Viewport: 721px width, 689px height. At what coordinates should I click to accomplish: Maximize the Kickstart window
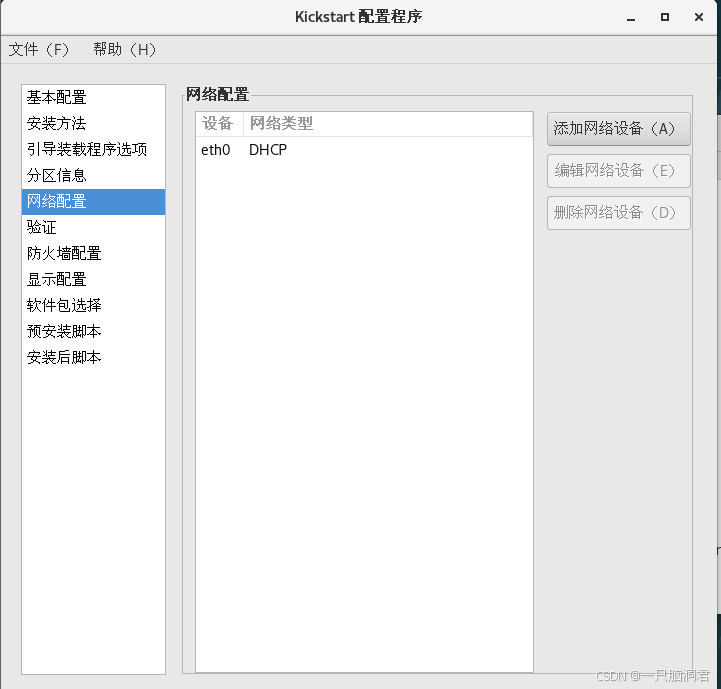pos(665,17)
